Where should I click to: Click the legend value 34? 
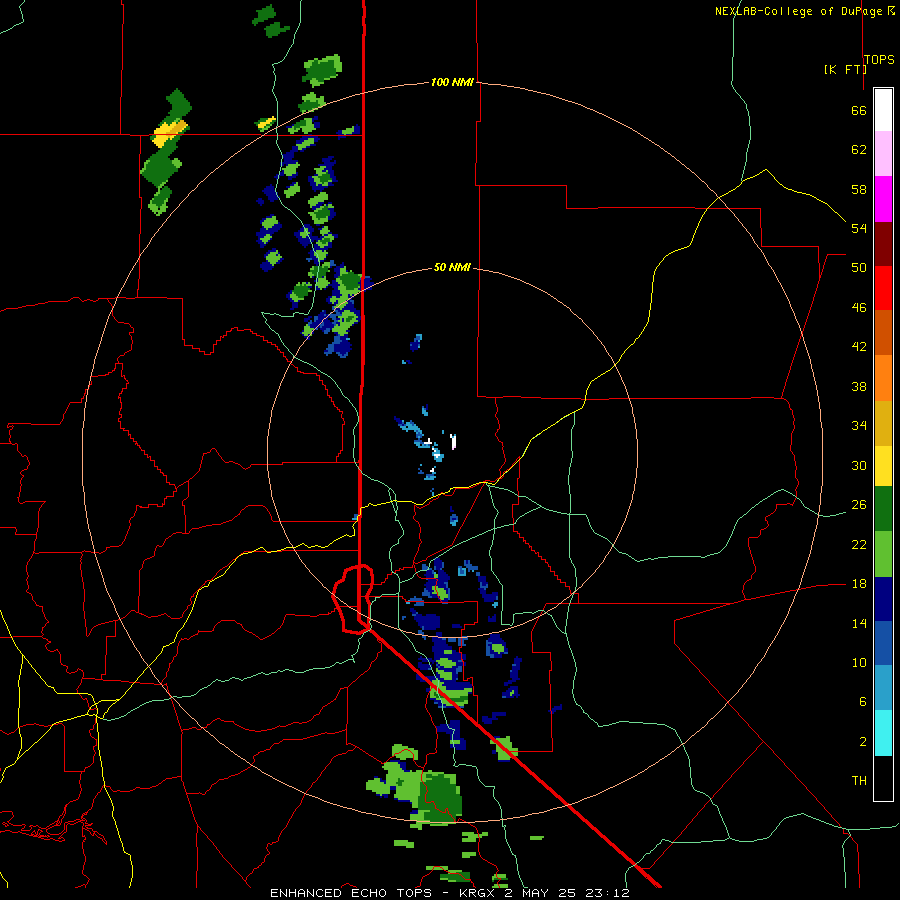pos(859,425)
